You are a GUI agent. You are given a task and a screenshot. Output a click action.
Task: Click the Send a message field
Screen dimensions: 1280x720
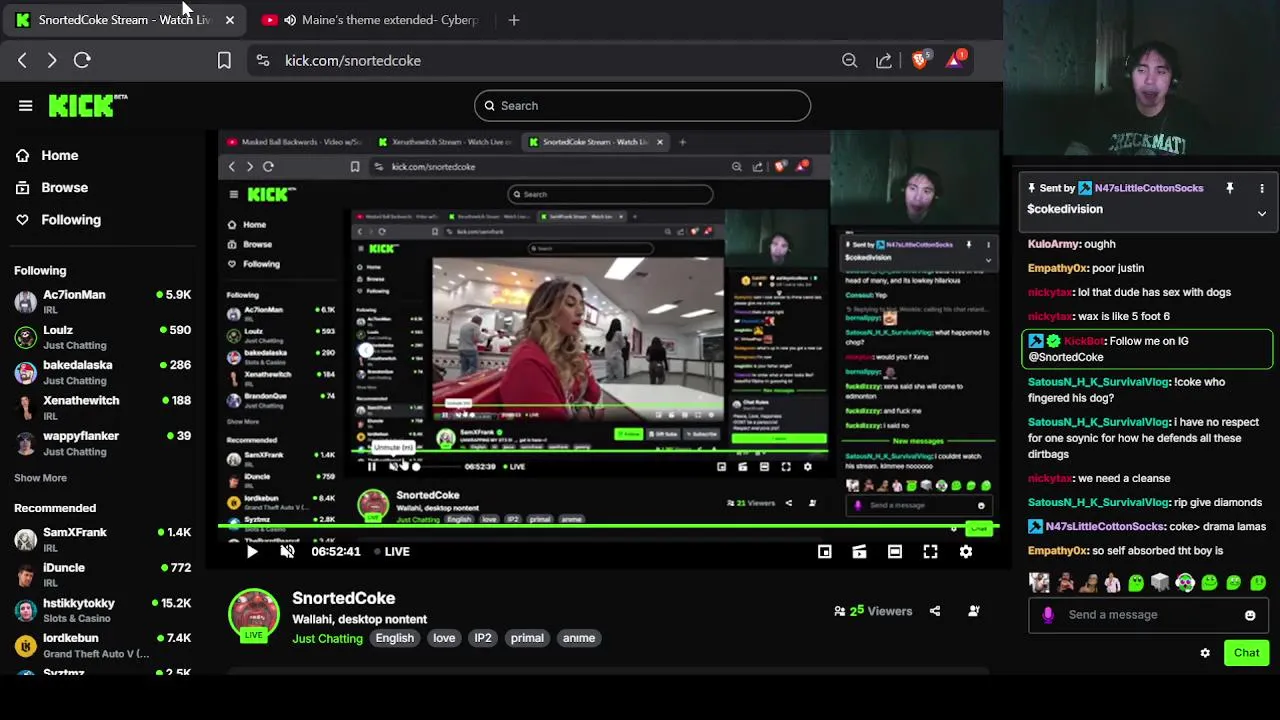1150,615
